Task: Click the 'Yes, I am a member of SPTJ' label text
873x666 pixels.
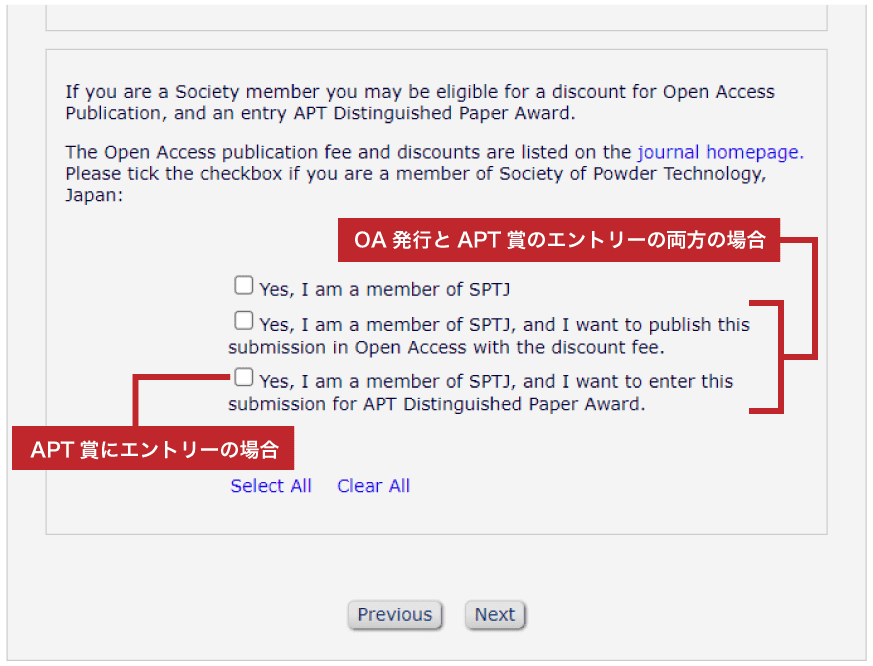Action: click(x=385, y=290)
